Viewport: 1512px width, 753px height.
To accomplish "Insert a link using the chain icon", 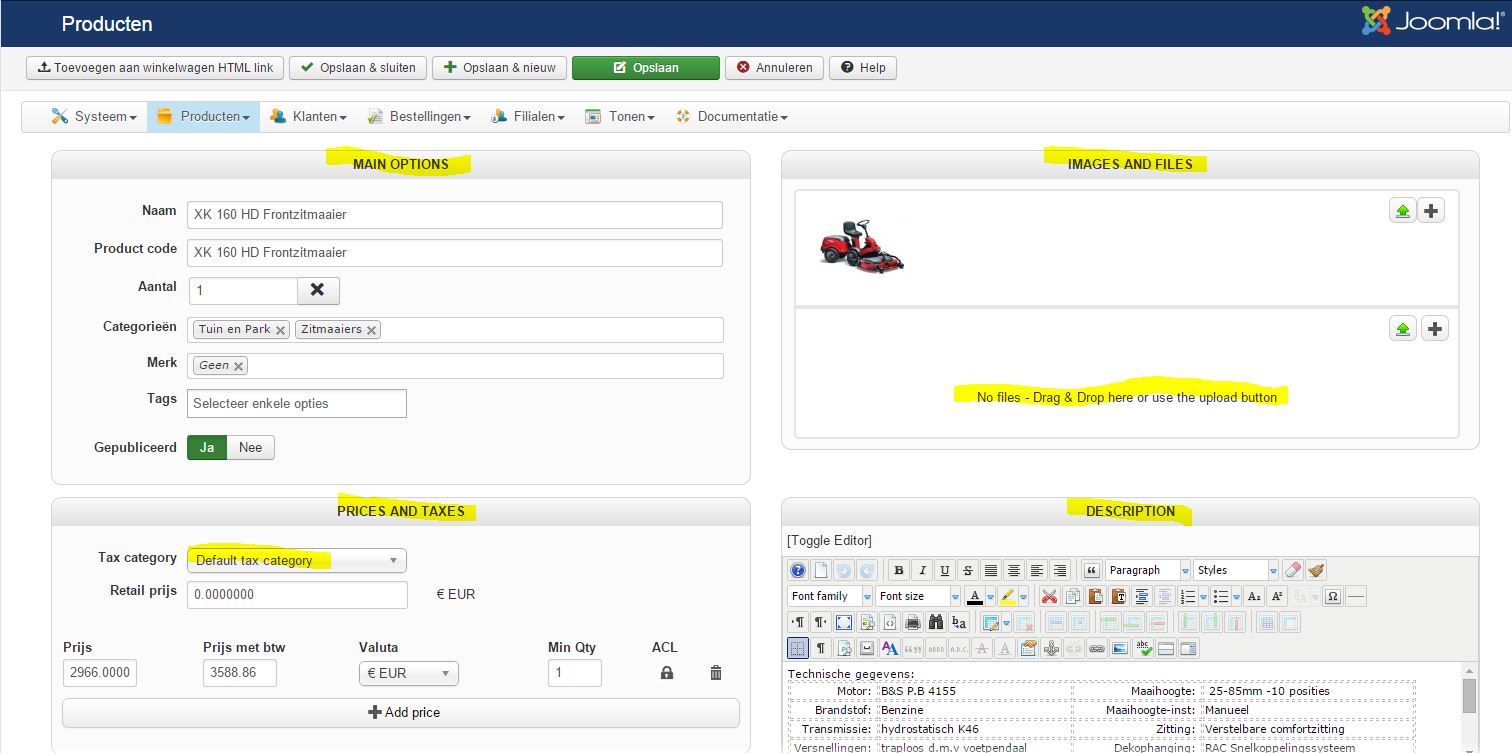I will [x=1097, y=648].
